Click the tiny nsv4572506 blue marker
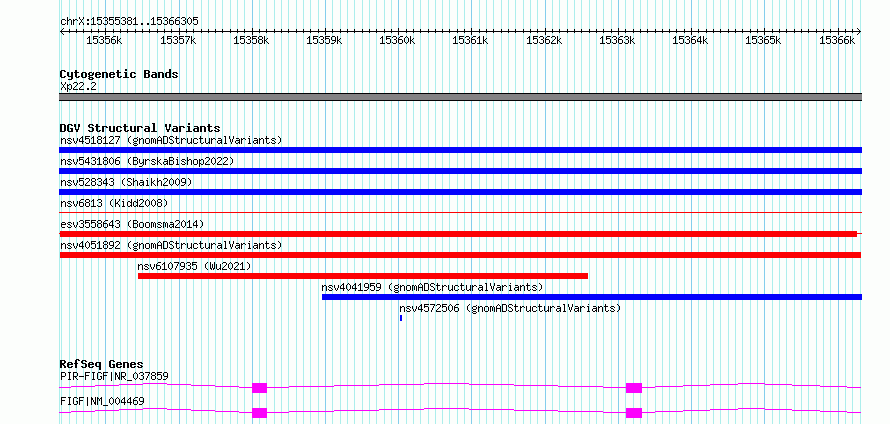 pos(401,318)
